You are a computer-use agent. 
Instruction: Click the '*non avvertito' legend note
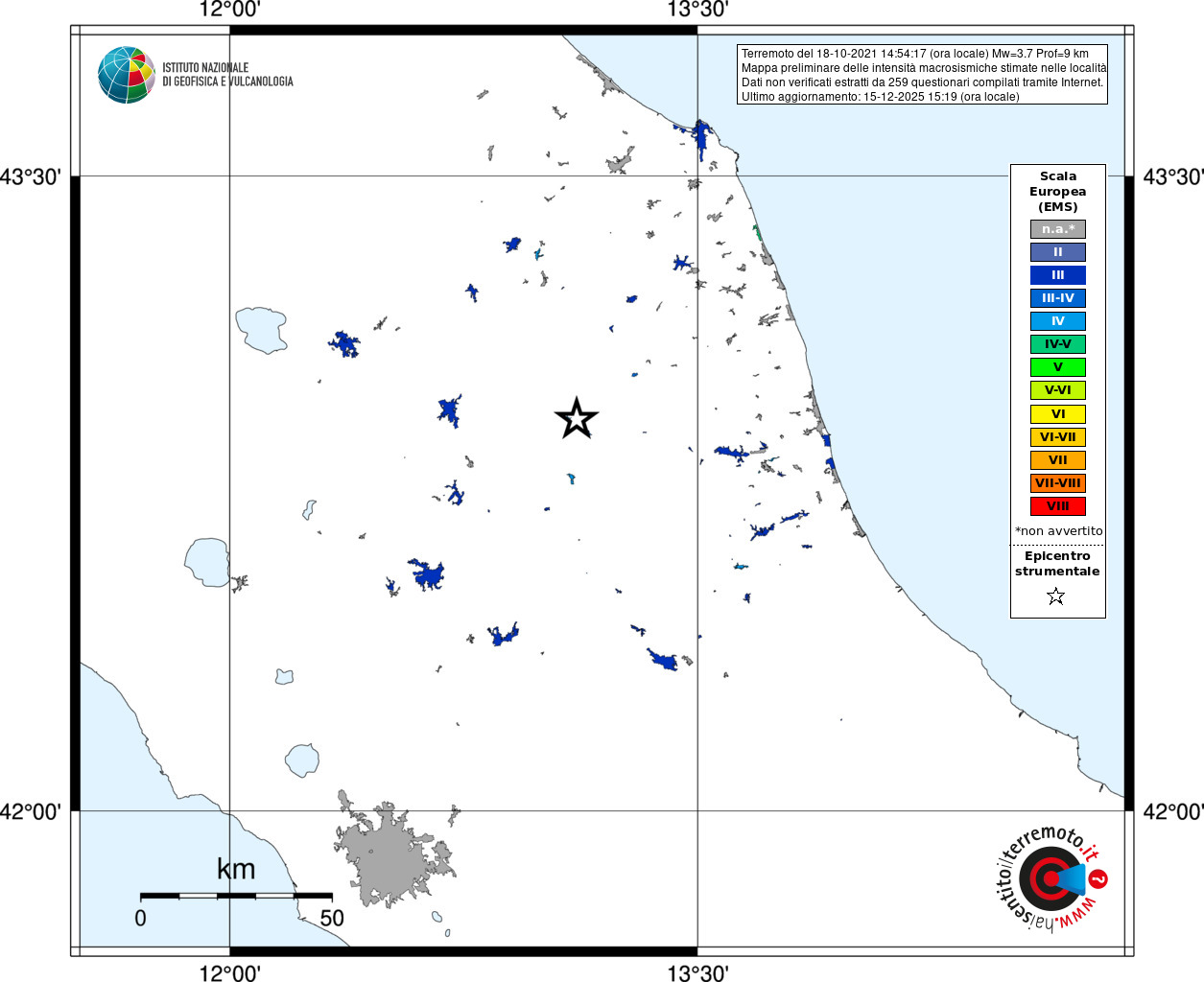click(x=1058, y=531)
